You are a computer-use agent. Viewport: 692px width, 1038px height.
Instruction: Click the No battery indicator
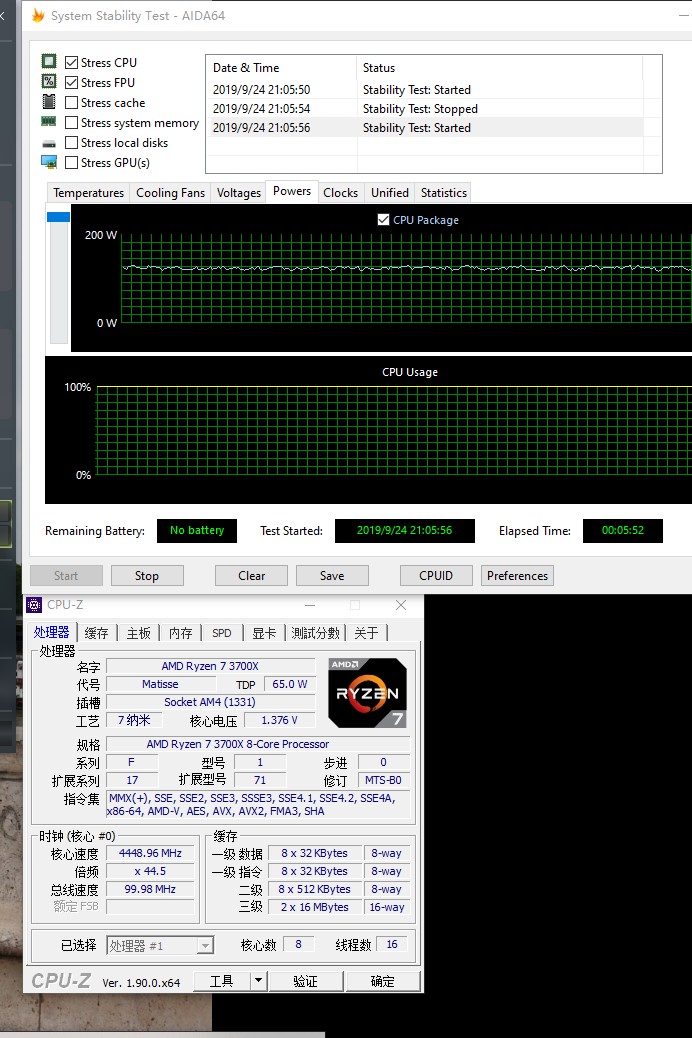(x=197, y=530)
